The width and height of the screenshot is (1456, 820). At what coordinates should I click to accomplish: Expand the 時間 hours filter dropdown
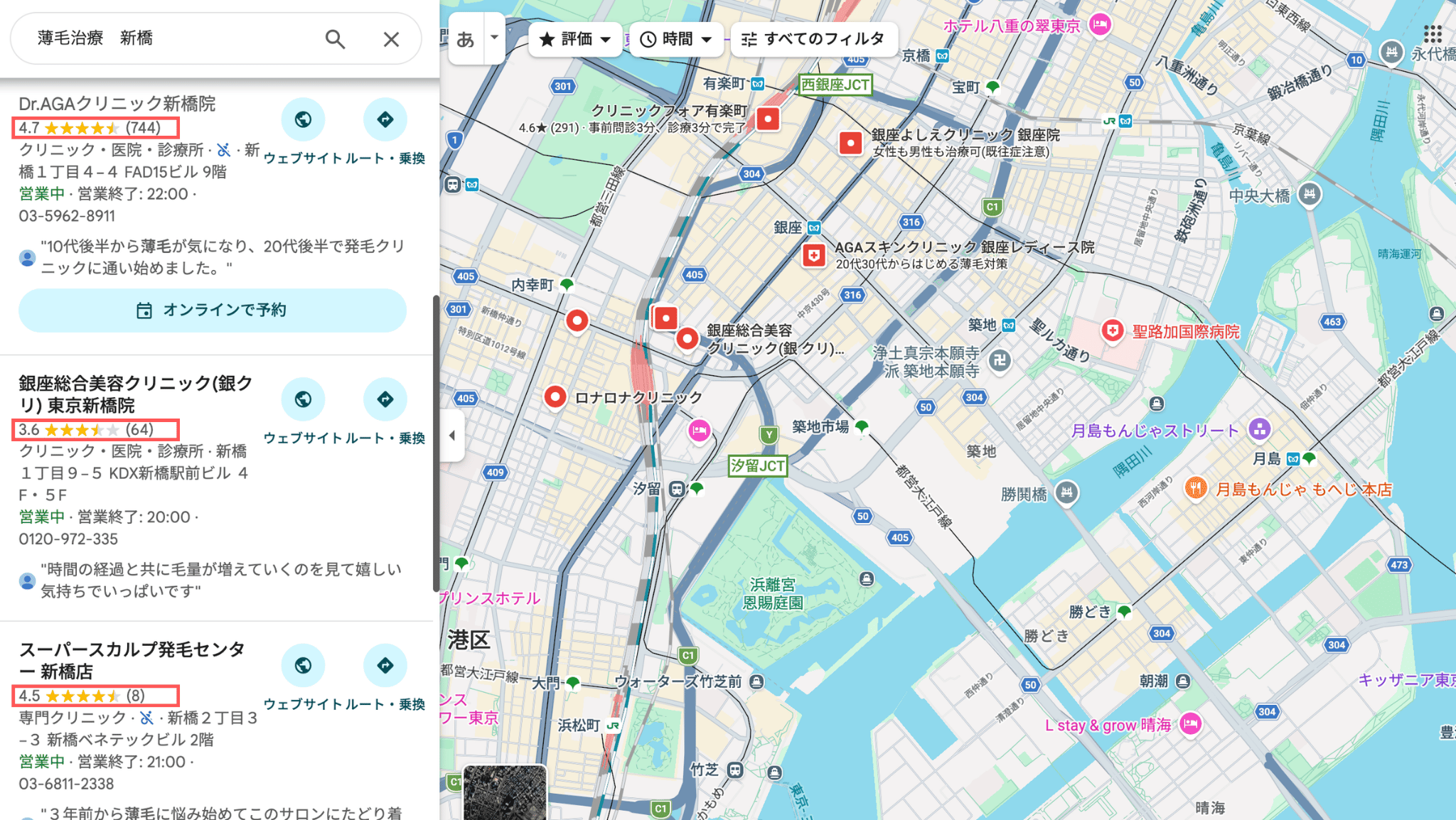click(x=677, y=39)
